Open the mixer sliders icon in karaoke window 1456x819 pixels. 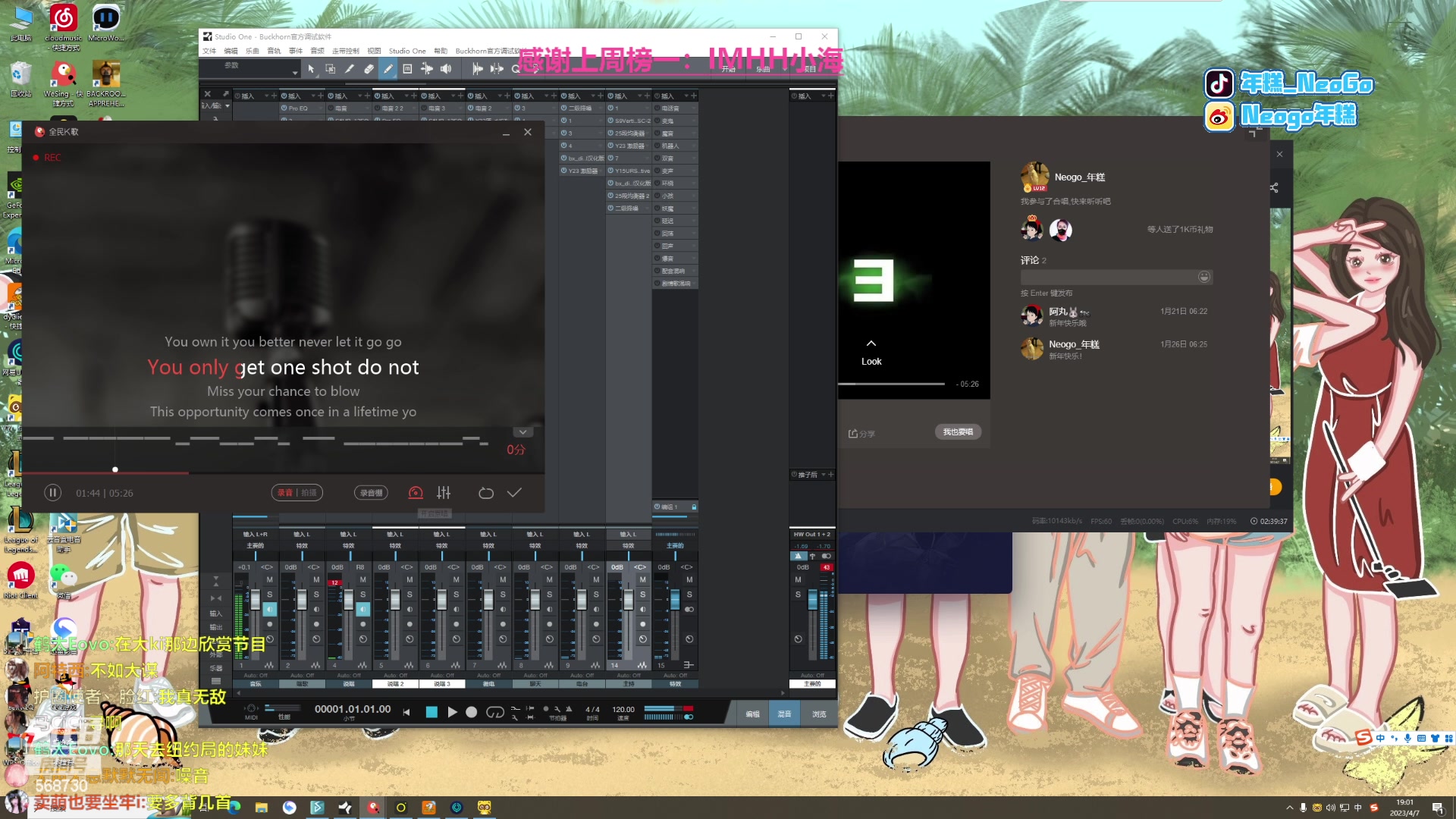(x=444, y=493)
